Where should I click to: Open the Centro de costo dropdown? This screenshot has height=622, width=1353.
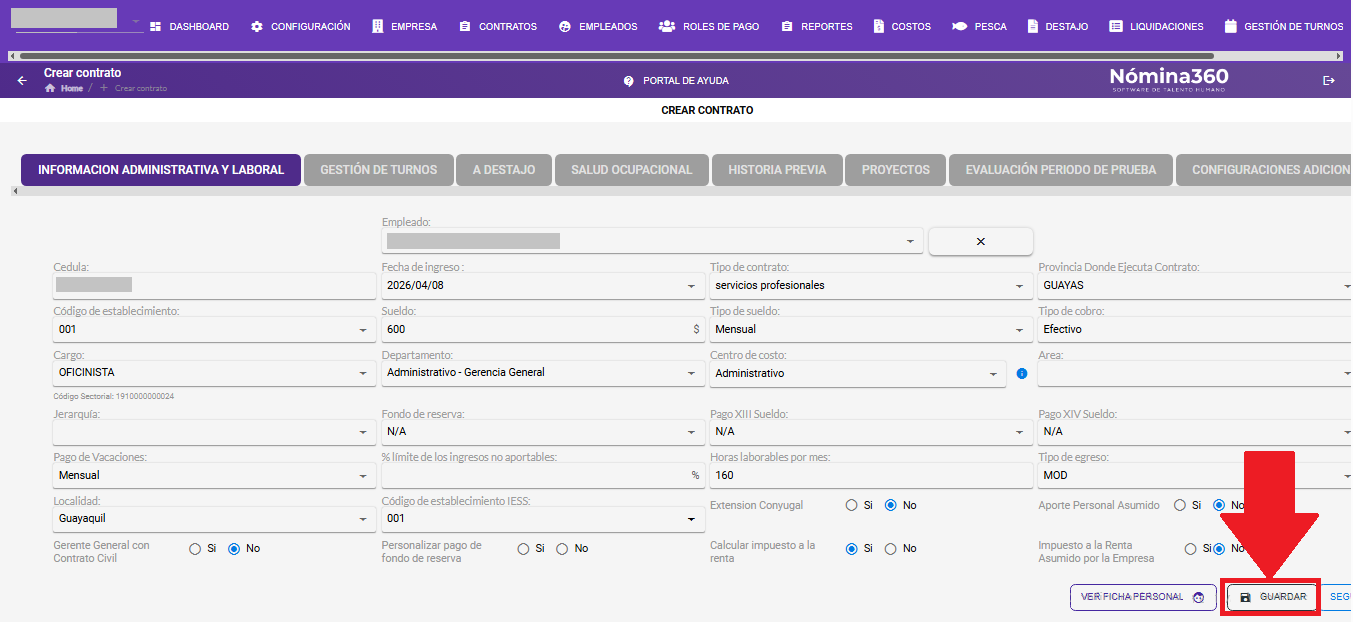[857, 373]
